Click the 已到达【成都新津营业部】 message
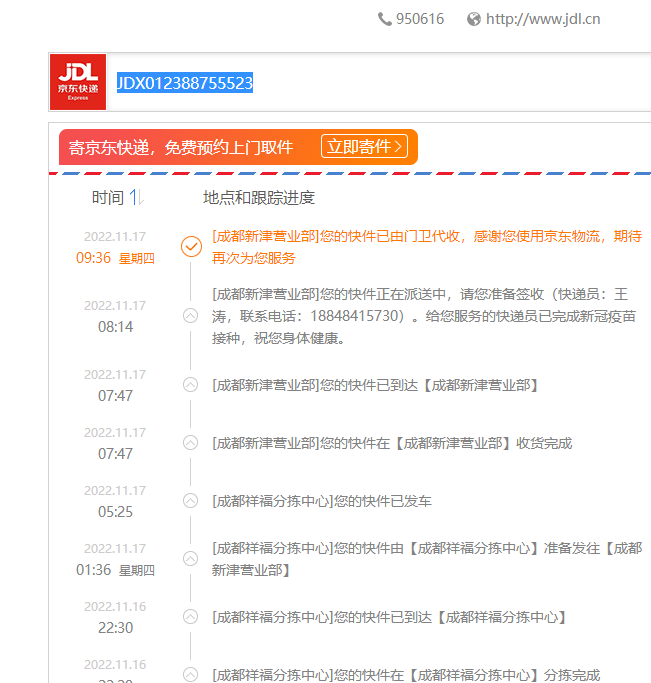Viewport: 651px width, 683px height. pyautogui.click(x=376, y=385)
